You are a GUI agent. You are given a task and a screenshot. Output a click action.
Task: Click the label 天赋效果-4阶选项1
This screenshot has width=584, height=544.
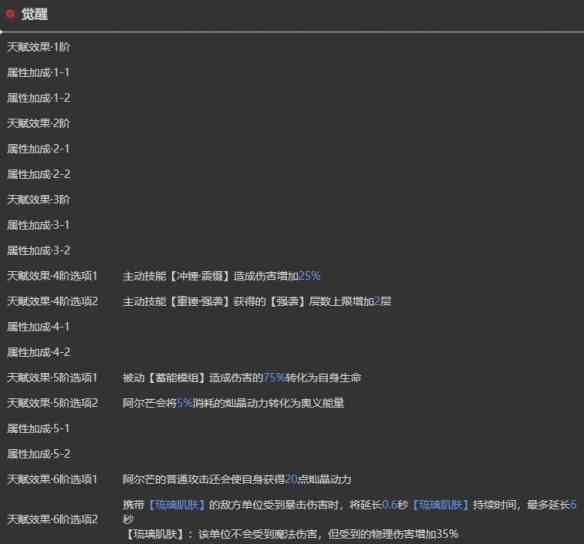[53, 276]
